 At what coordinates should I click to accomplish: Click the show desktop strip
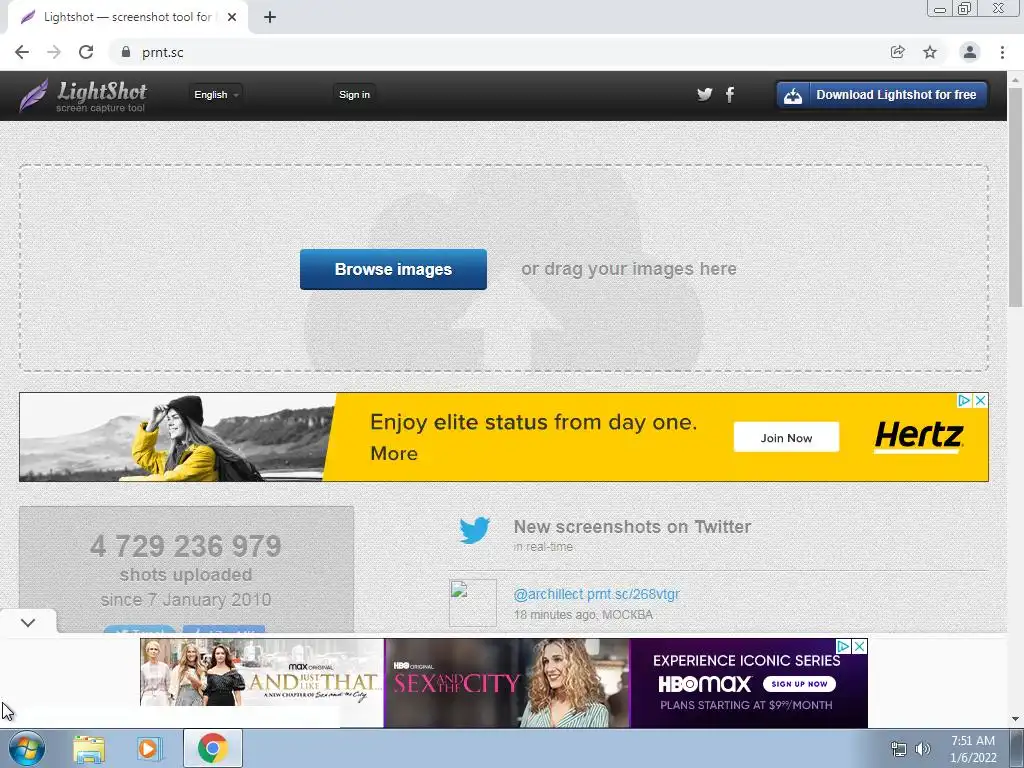(1017, 748)
